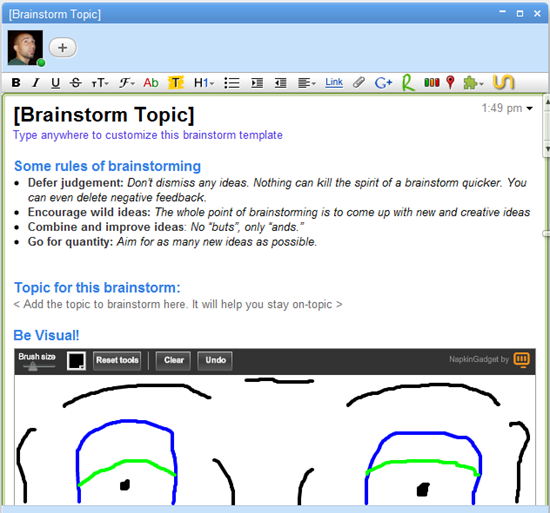This screenshot has width=550, height=513.
Task: Click the scrollbar down arrow
Action: 547,149
